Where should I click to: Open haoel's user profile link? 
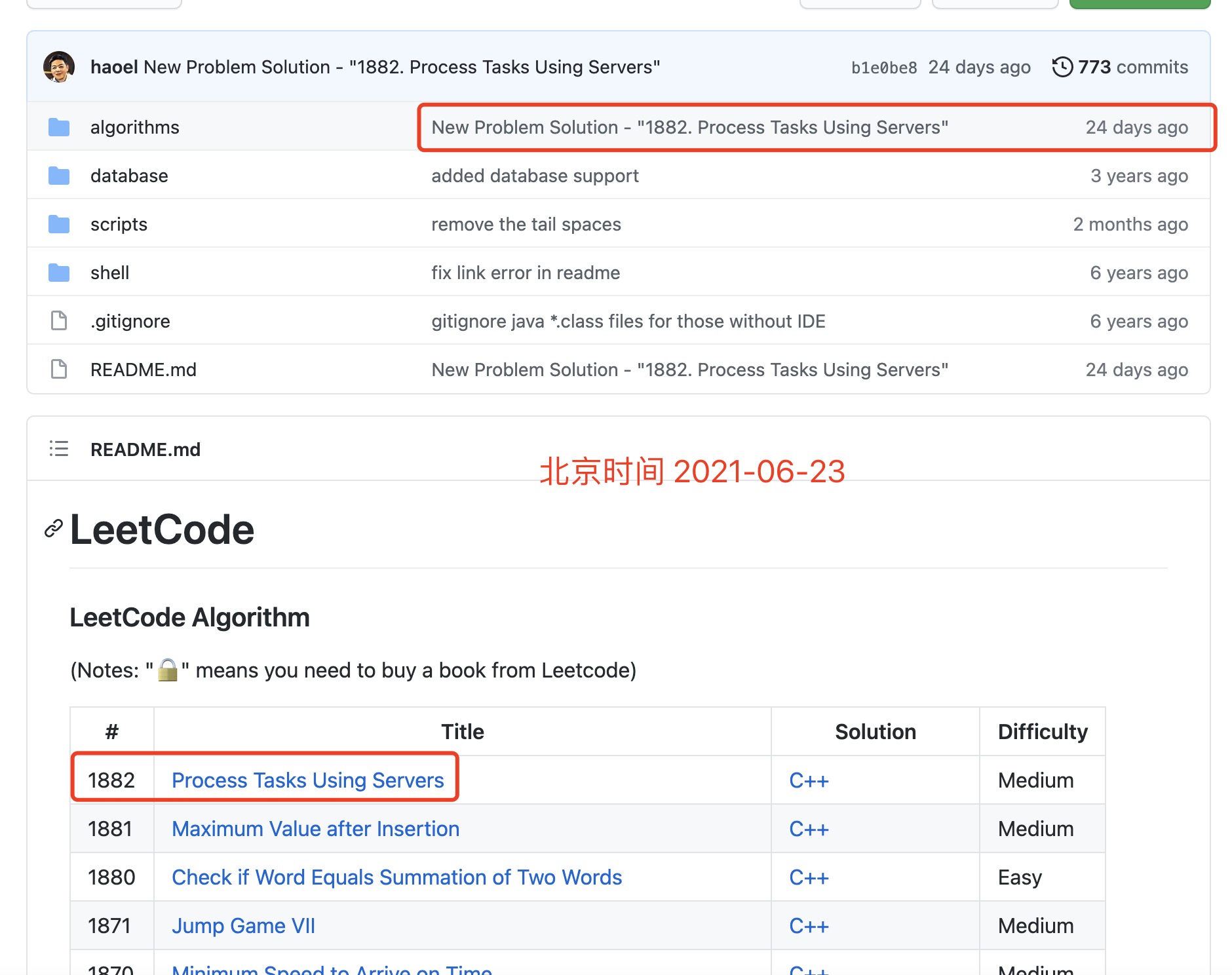click(x=114, y=67)
